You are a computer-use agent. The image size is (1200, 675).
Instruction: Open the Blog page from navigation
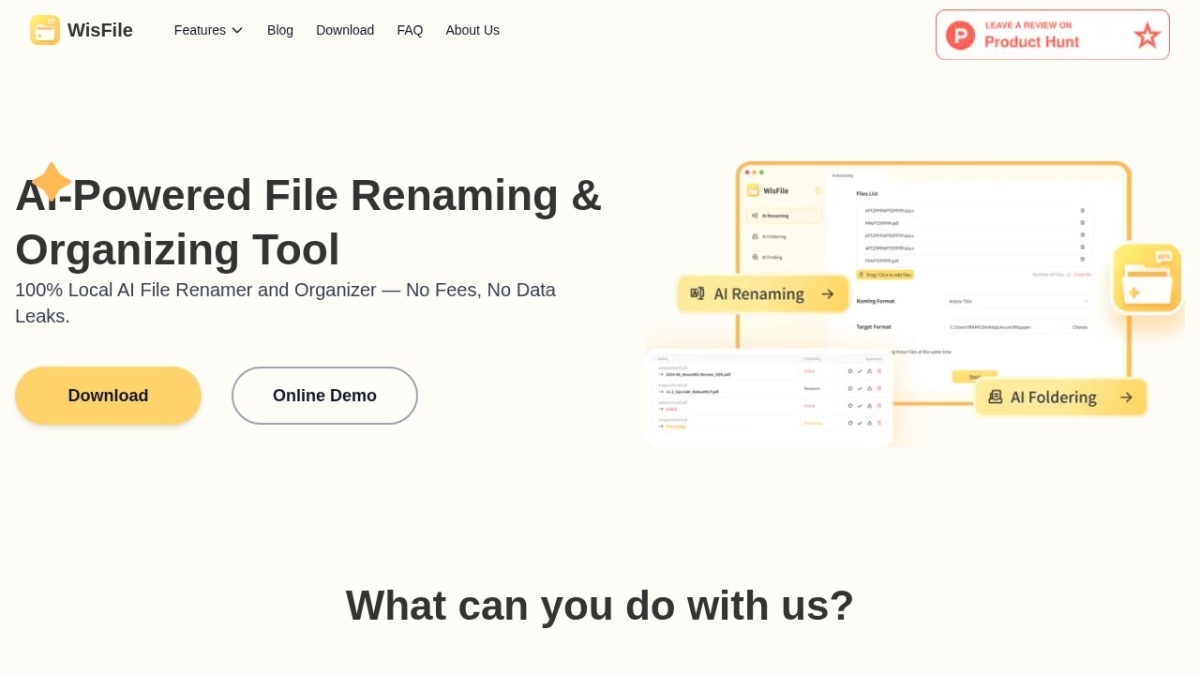[280, 30]
